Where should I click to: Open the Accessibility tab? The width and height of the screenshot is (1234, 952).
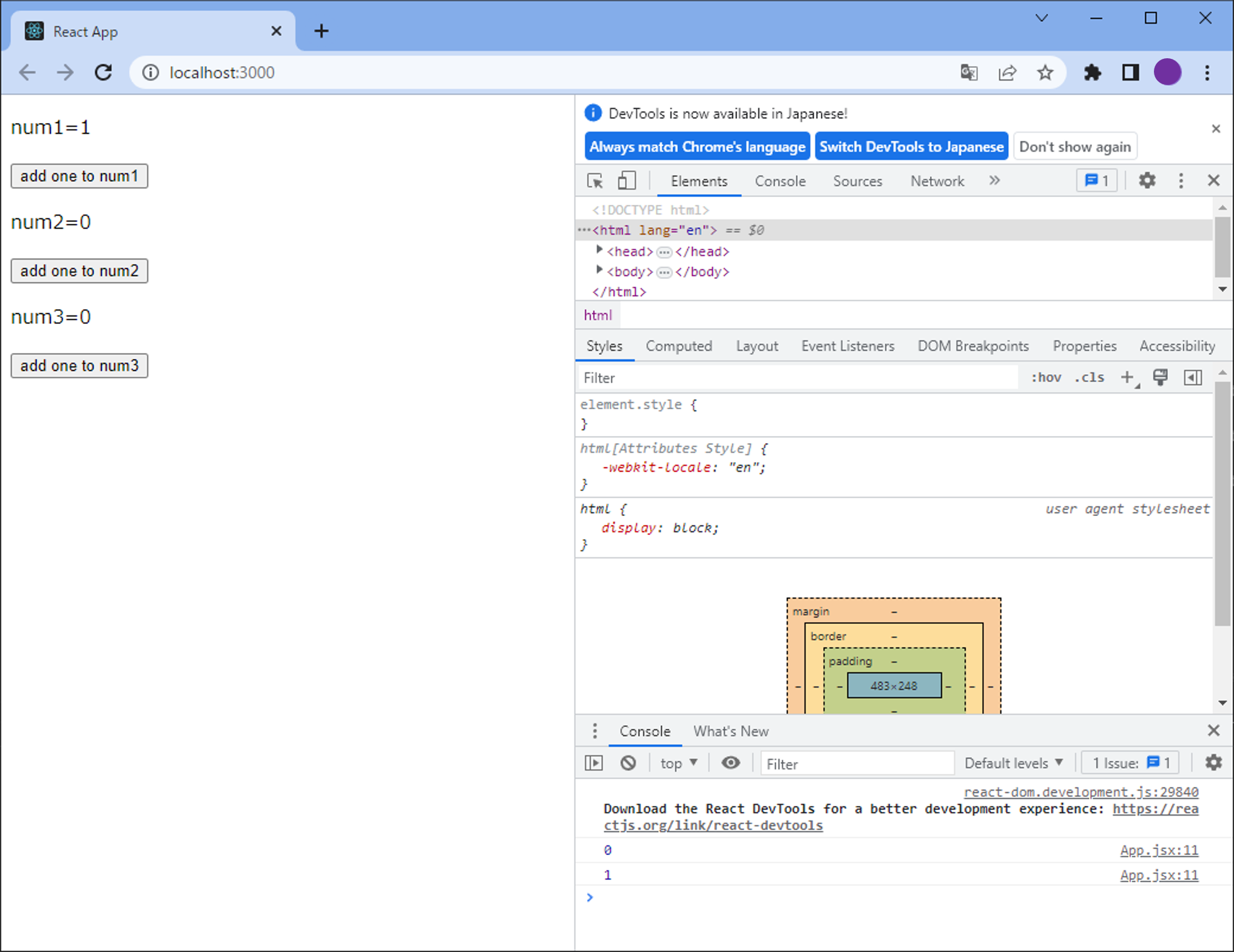click(1176, 346)
